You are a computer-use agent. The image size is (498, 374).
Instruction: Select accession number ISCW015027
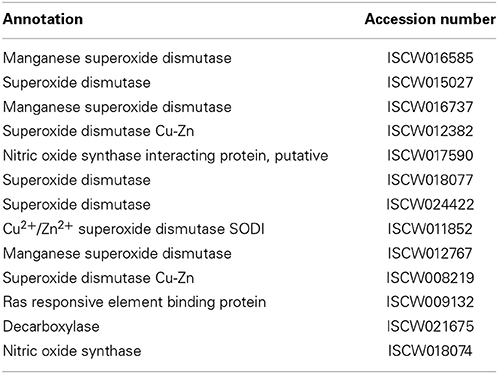(430, 83)
